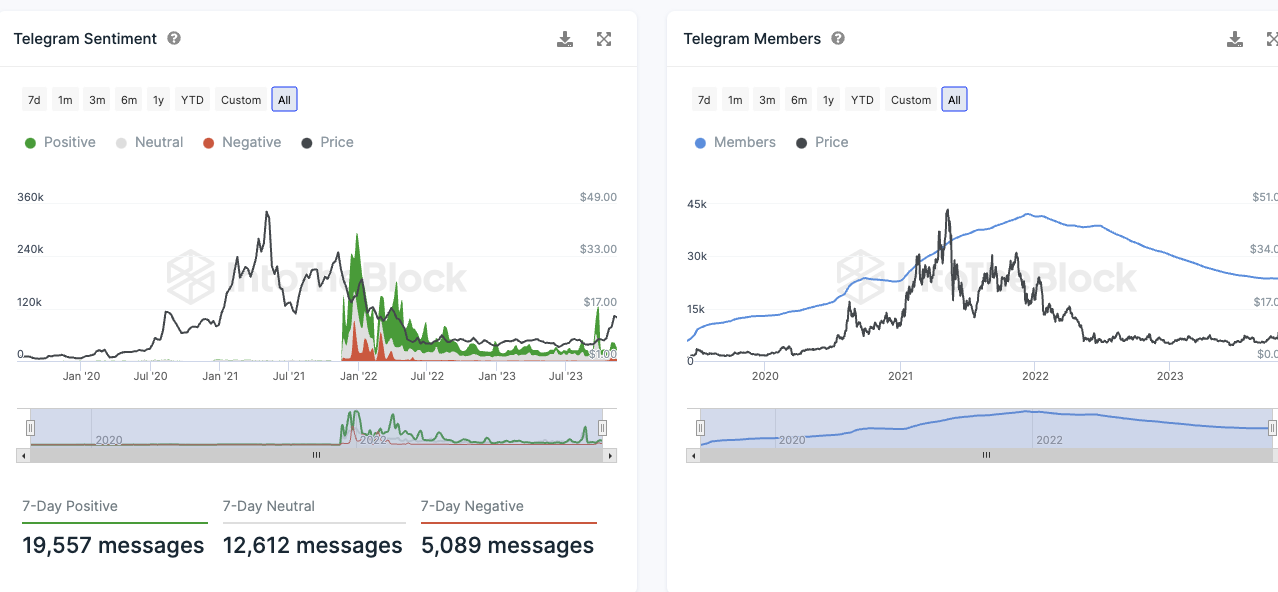Screen dimensions: 1278x592
Task: Toggle the Positive series in sentiment legend
Action: coord(60,142)
